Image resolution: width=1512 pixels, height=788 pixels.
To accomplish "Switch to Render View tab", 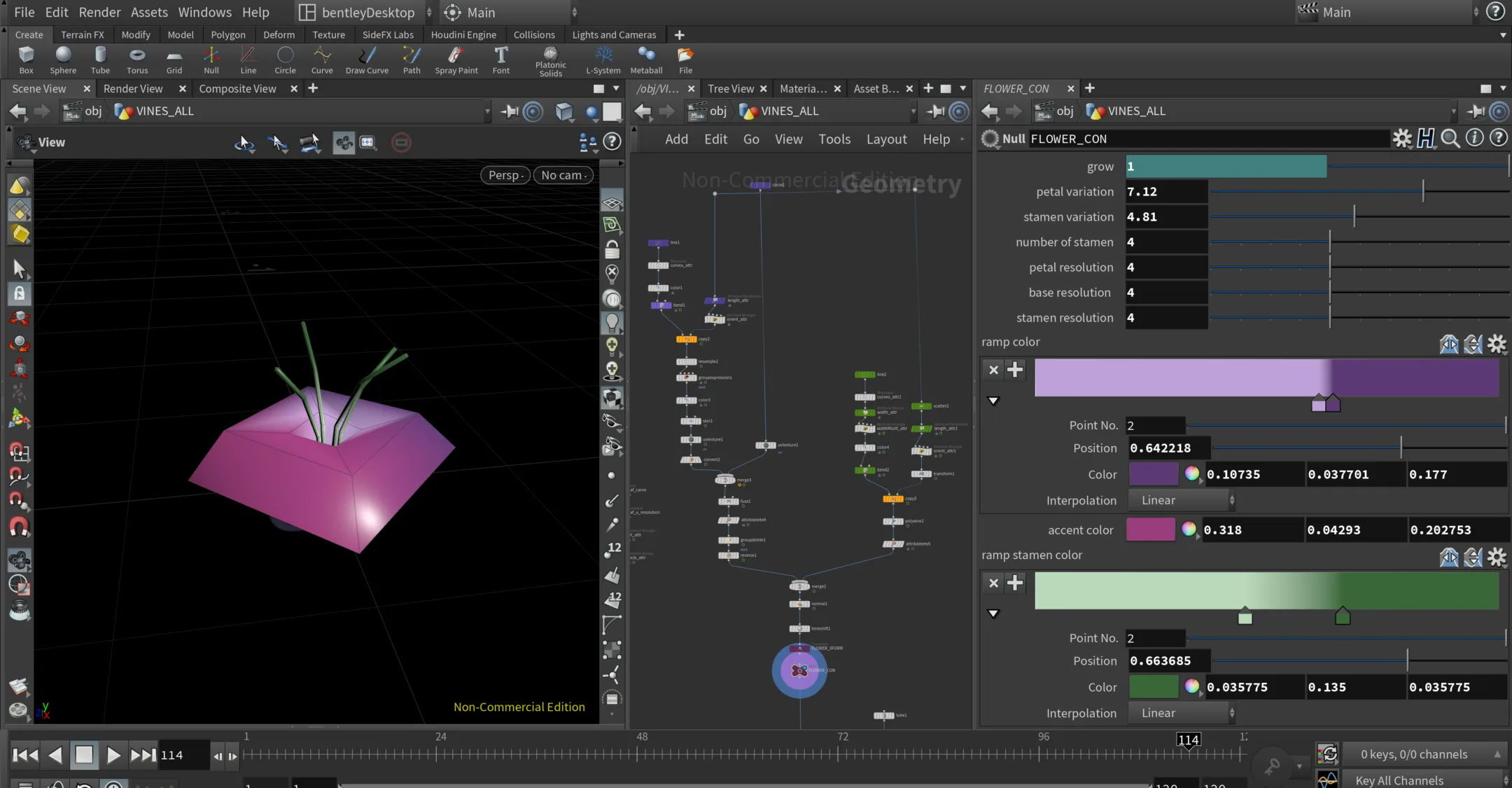I will [133, 88].
